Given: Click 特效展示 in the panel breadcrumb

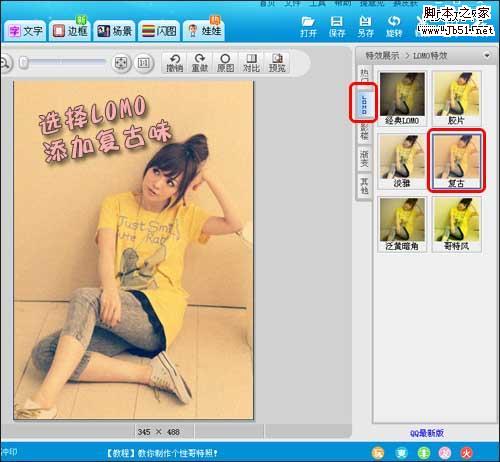Looking at the screenshot, I should (x=382, y=56).
